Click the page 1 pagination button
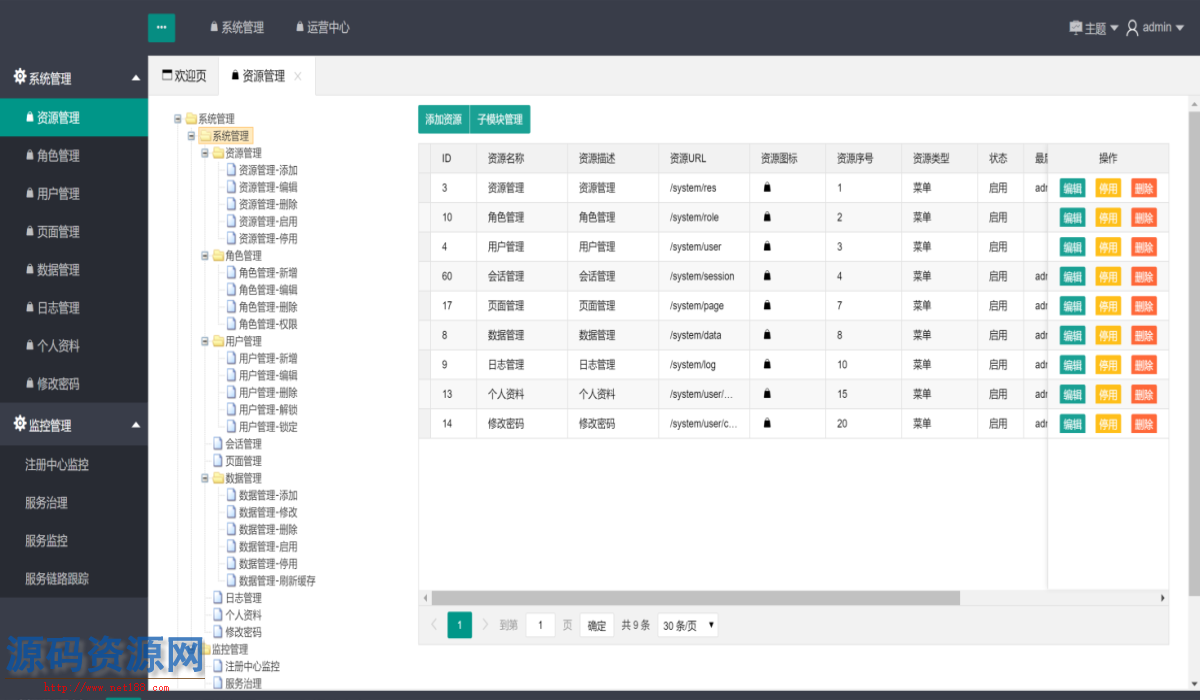The width and height of the screenshot is (1200, 700). tap(459, 625)
